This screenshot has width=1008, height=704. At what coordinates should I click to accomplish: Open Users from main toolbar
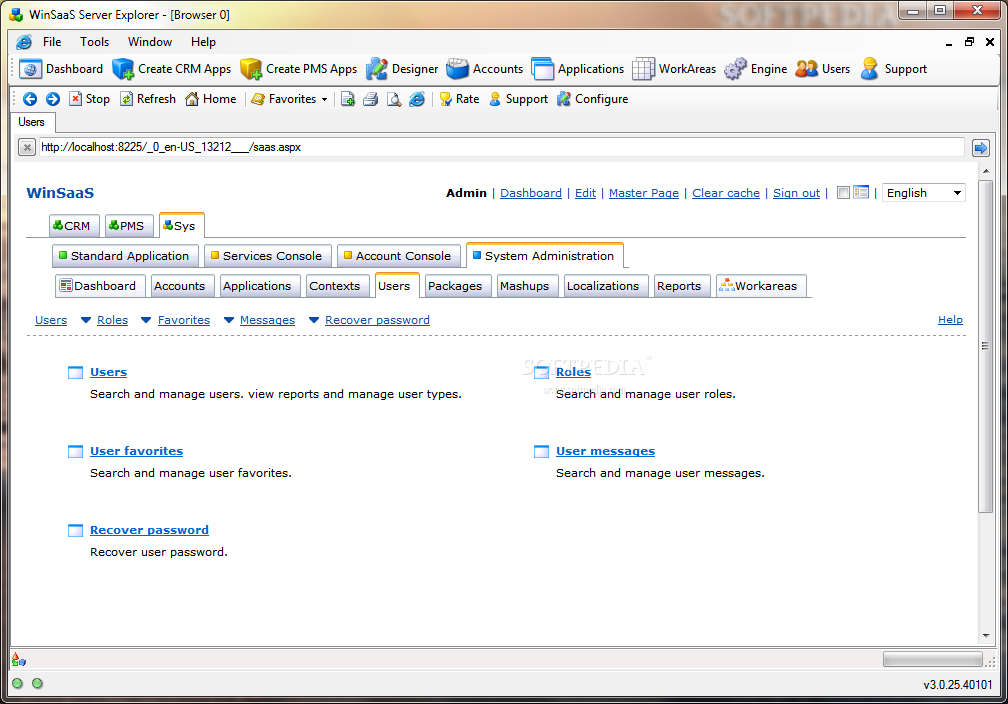pos(823,69)
